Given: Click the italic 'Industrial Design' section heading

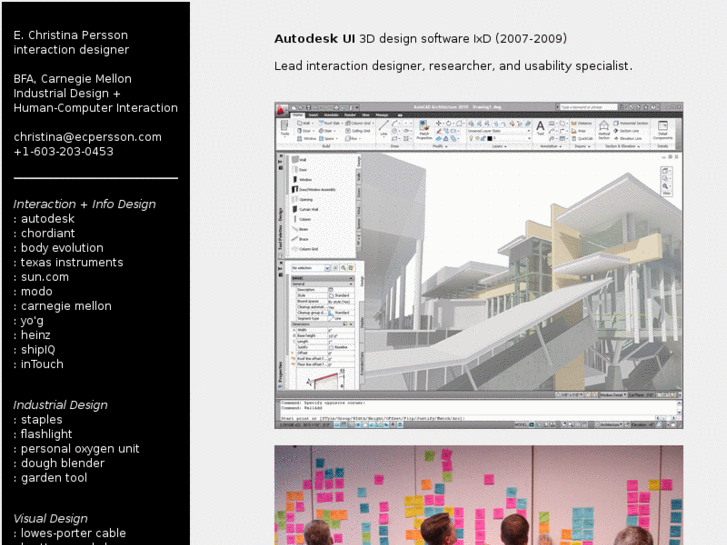Looking at the screenshot, I should click(60, 405).
